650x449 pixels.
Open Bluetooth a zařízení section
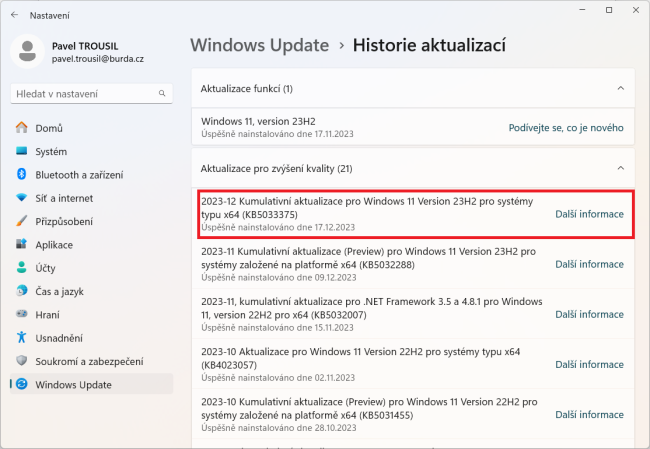click(x=91, y=175)
